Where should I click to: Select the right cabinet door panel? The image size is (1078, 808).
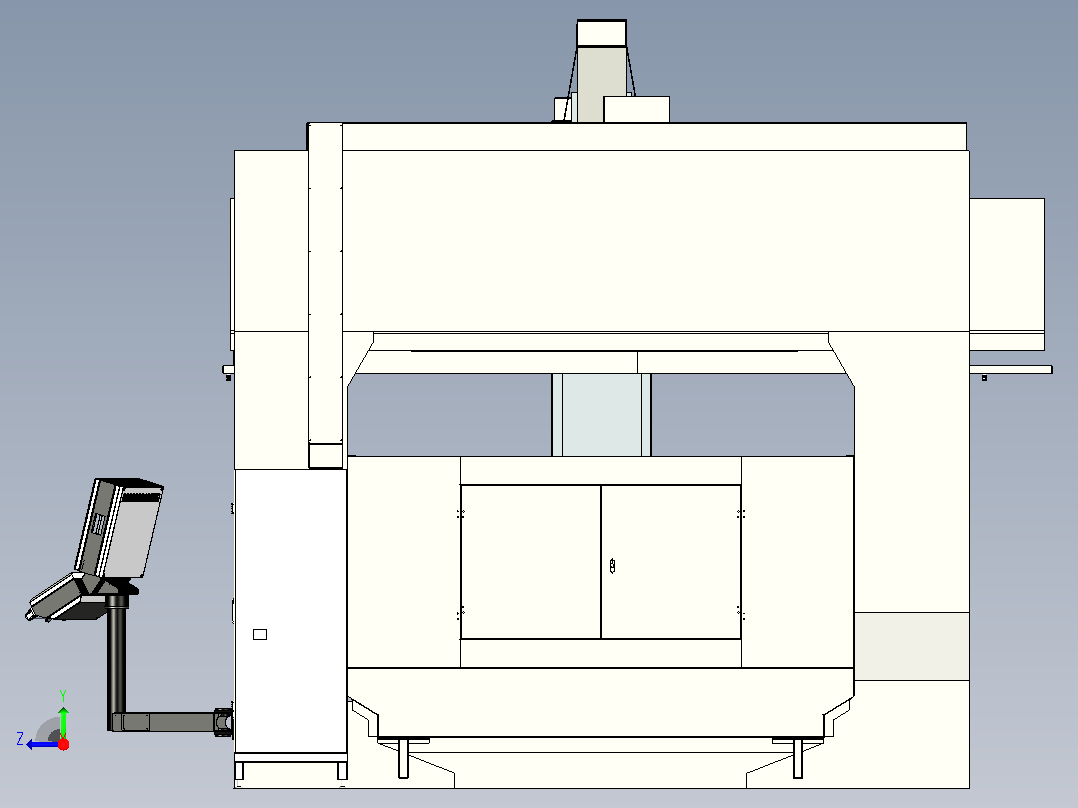coord(671,561)
